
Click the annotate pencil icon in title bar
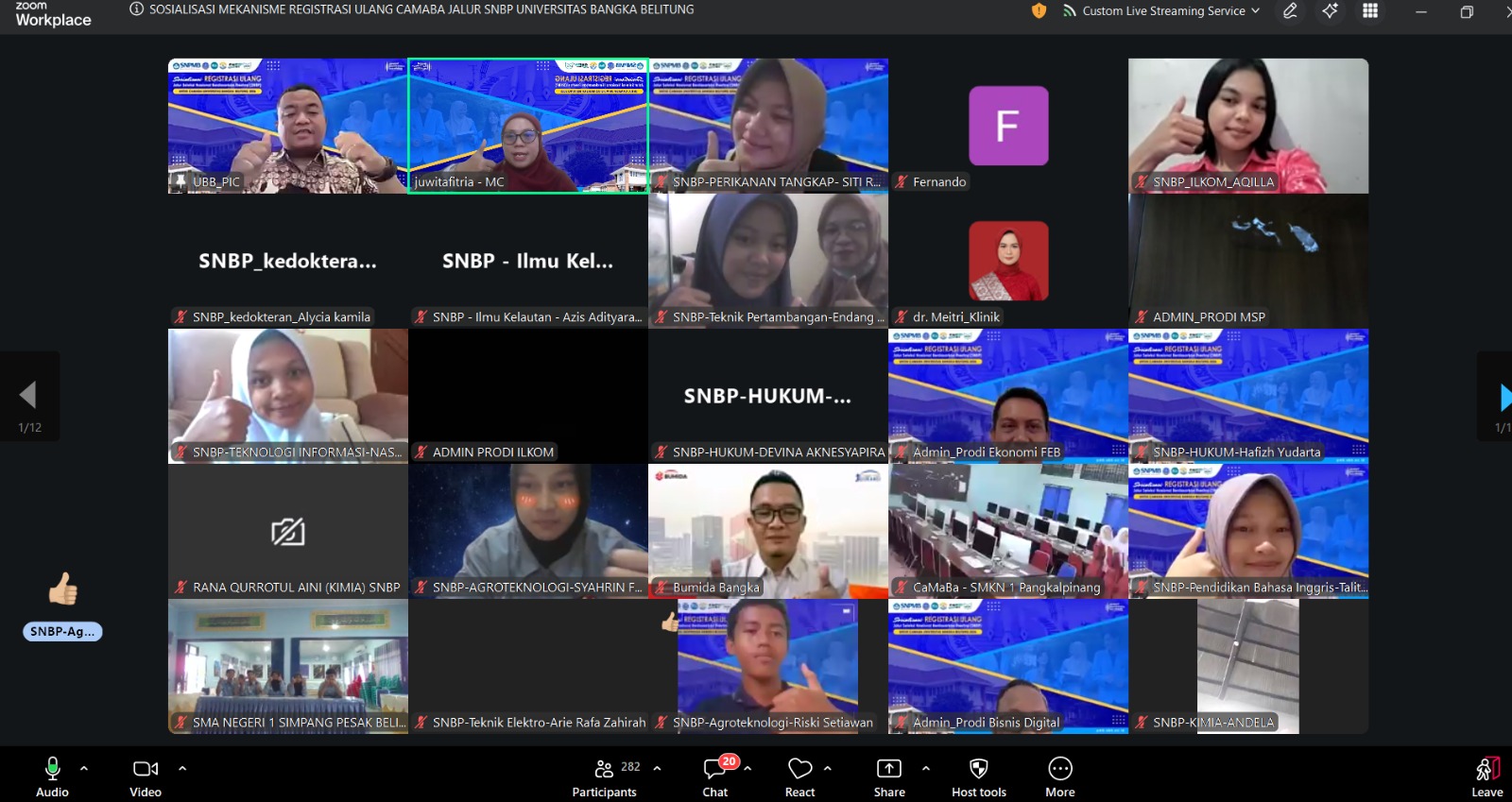[x=1290, y=11]
